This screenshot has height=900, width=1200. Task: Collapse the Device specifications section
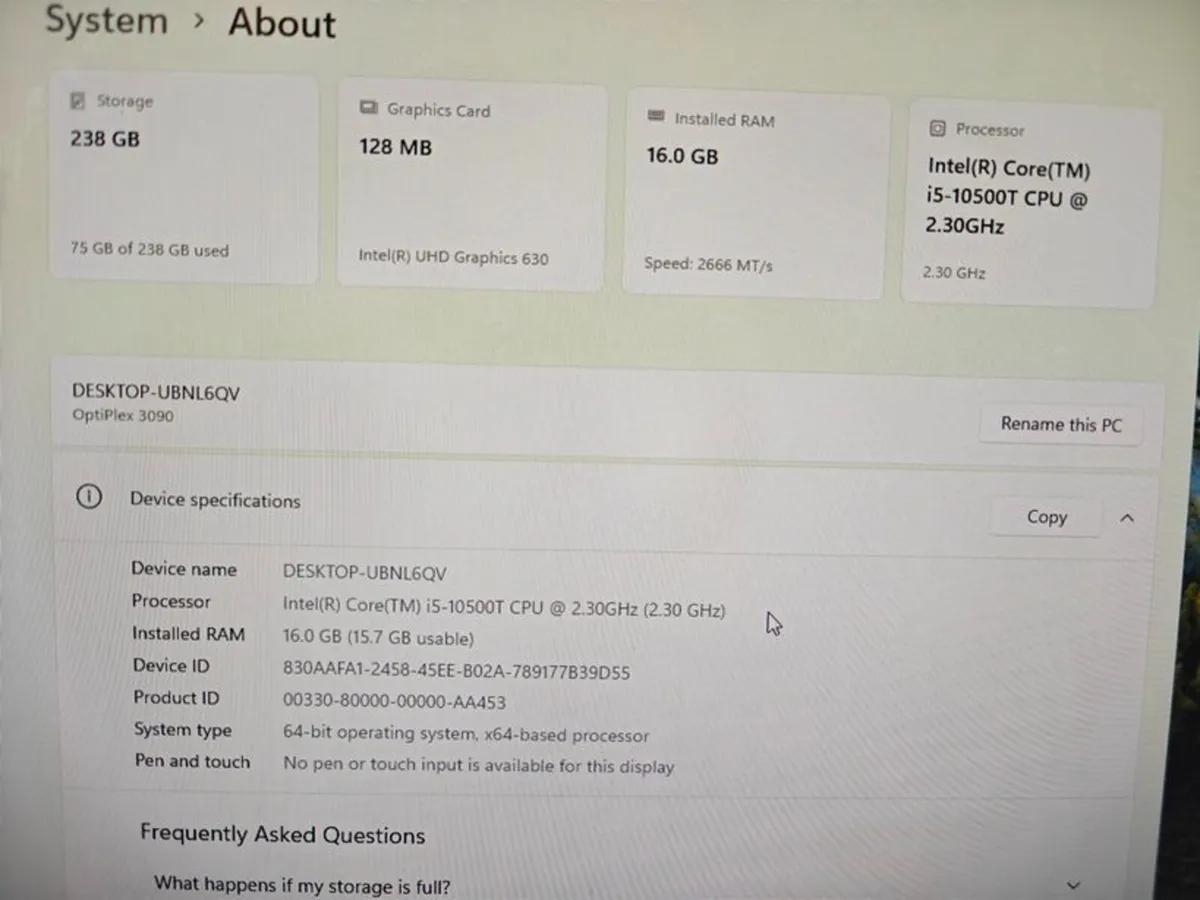tap(1128, 518)
